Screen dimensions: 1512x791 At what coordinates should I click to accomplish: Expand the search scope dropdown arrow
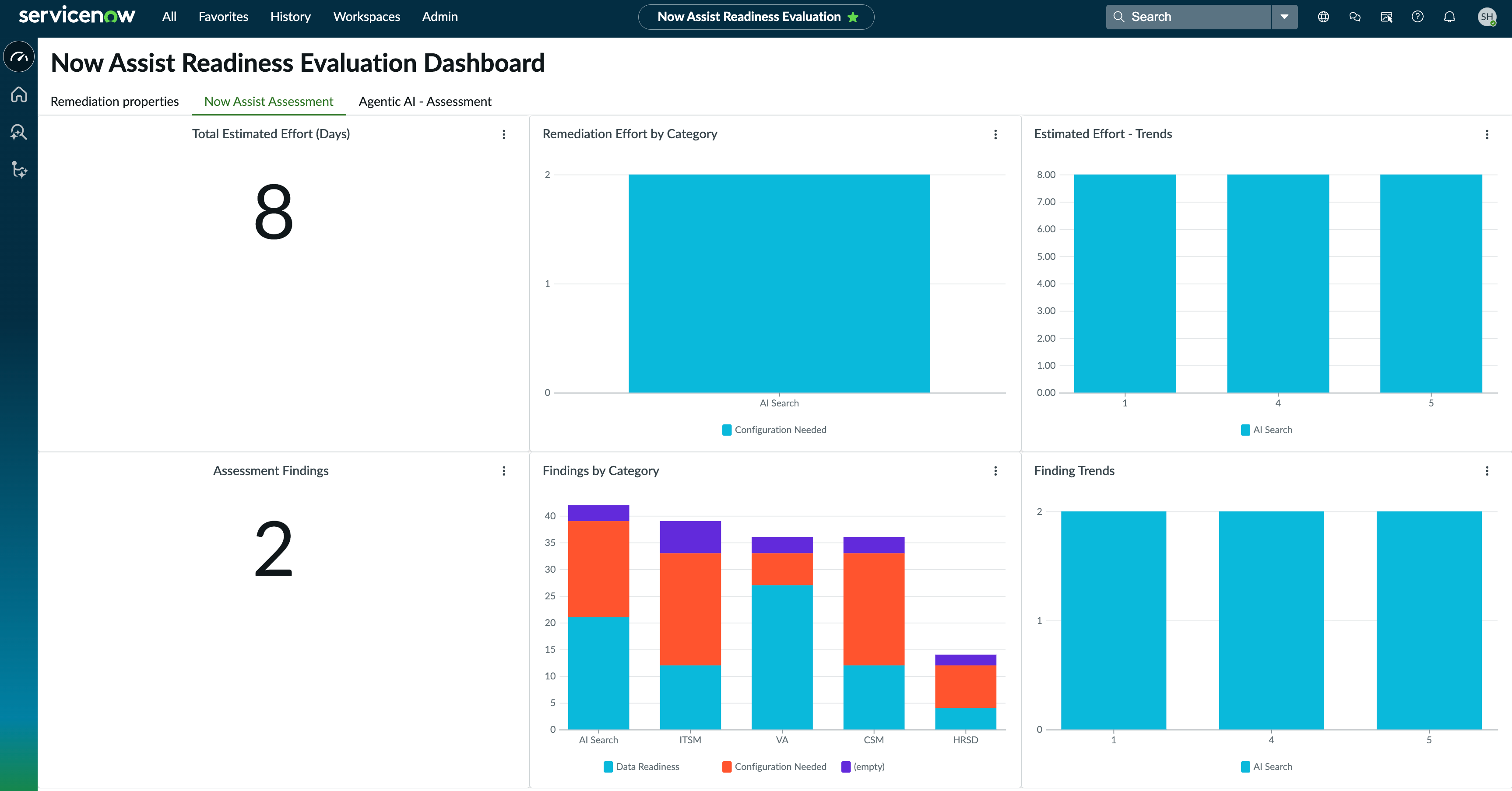coord(1284,17)
